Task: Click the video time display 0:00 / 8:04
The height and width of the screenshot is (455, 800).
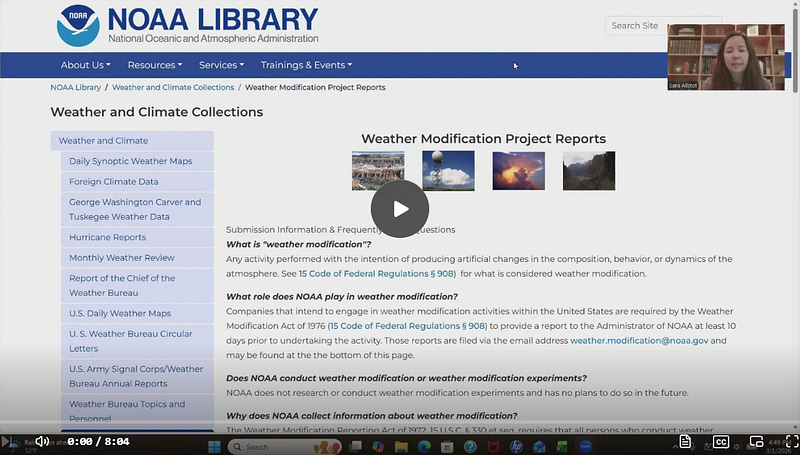Action: 98,442
